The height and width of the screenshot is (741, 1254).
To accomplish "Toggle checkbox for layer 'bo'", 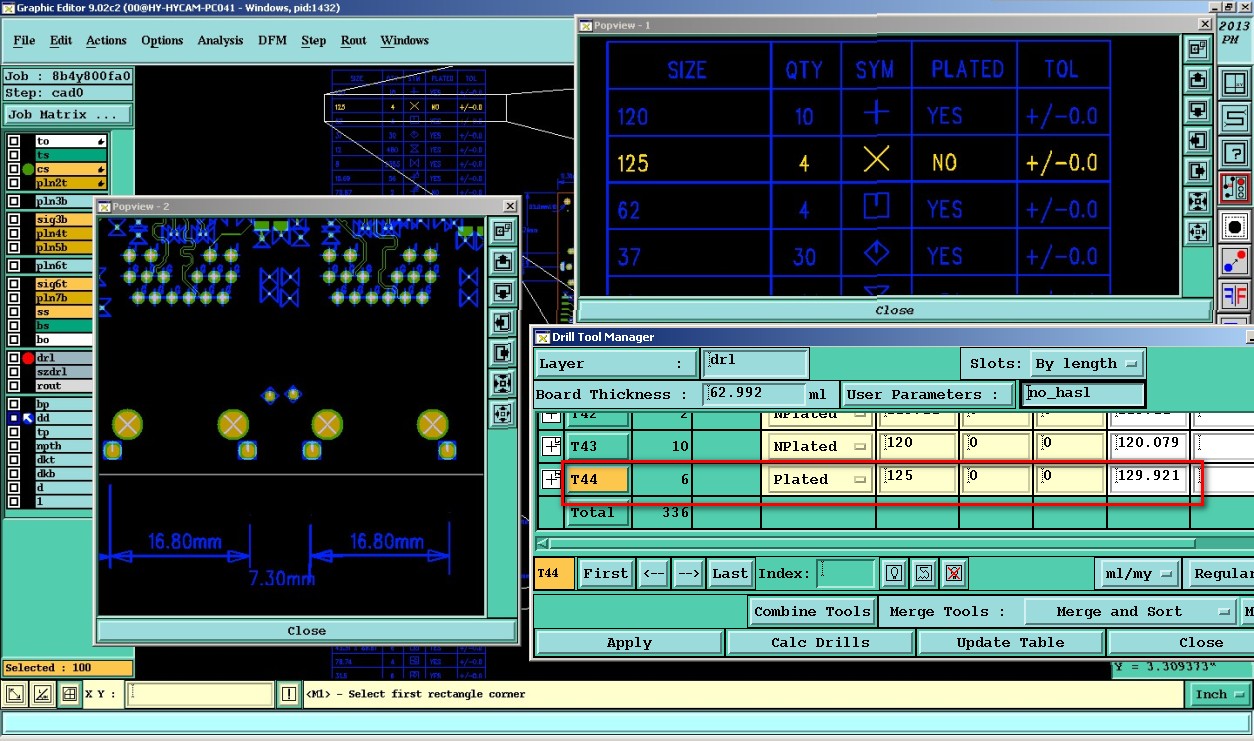I will (x=14, y=340).
